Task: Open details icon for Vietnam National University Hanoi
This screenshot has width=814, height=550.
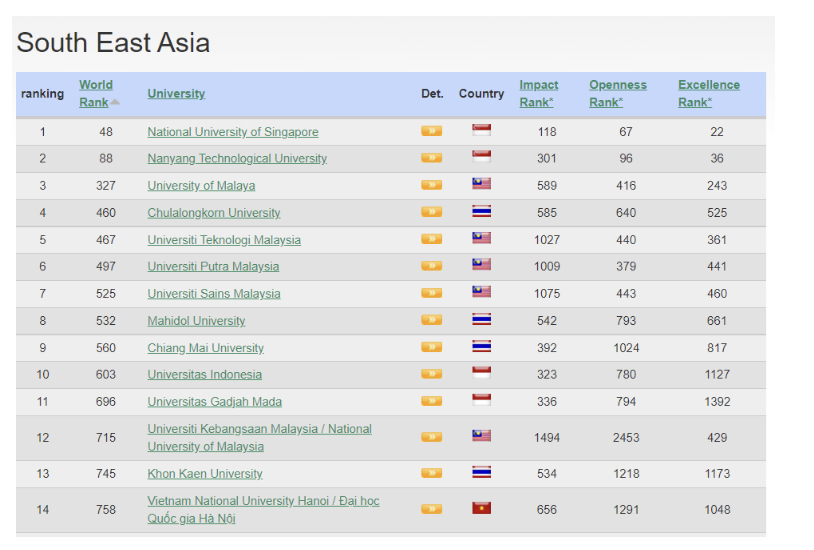Action: click(x=431, y=509)
